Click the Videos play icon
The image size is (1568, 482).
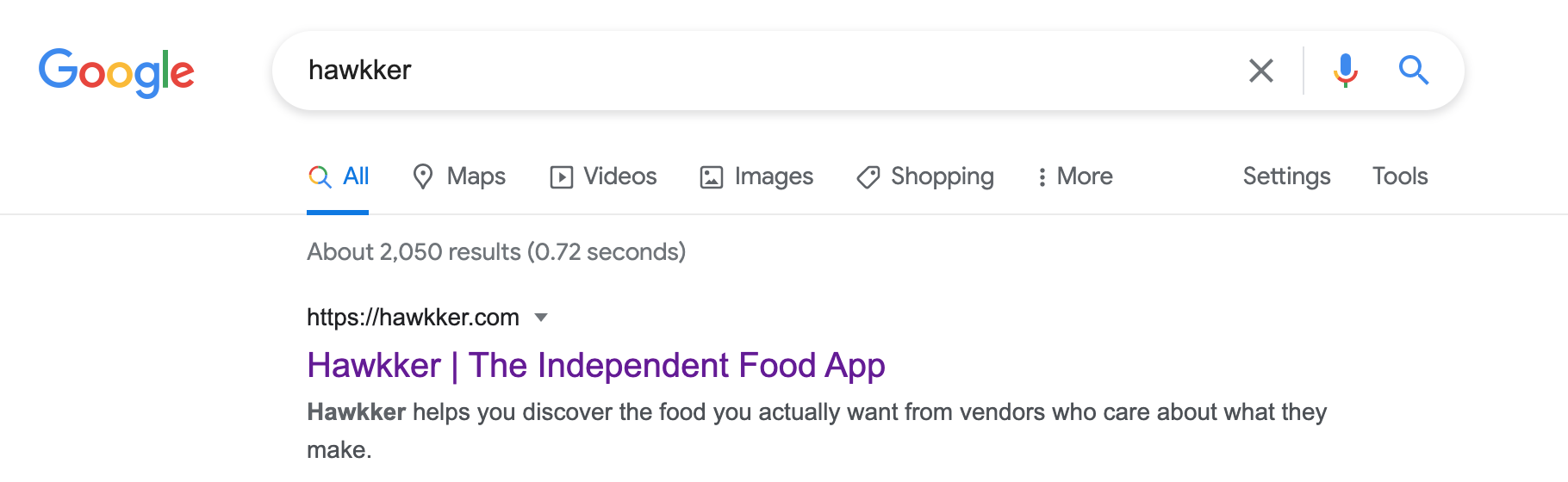pyautogui.click(x=561, y=177)
